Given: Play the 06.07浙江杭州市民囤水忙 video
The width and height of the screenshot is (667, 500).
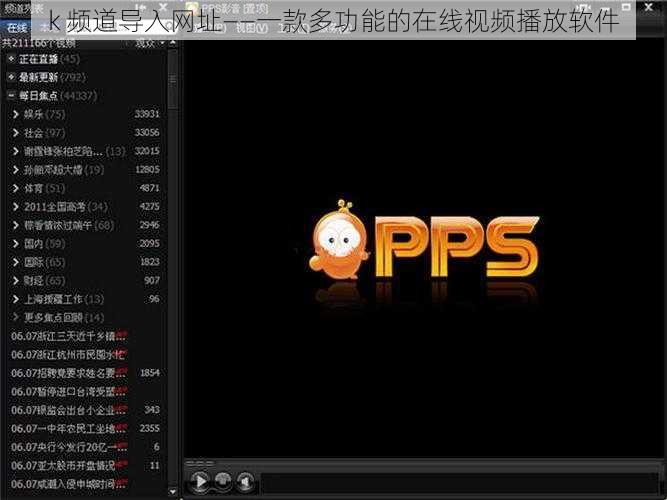Looking at the screenshot, I should tap(69, 354).
